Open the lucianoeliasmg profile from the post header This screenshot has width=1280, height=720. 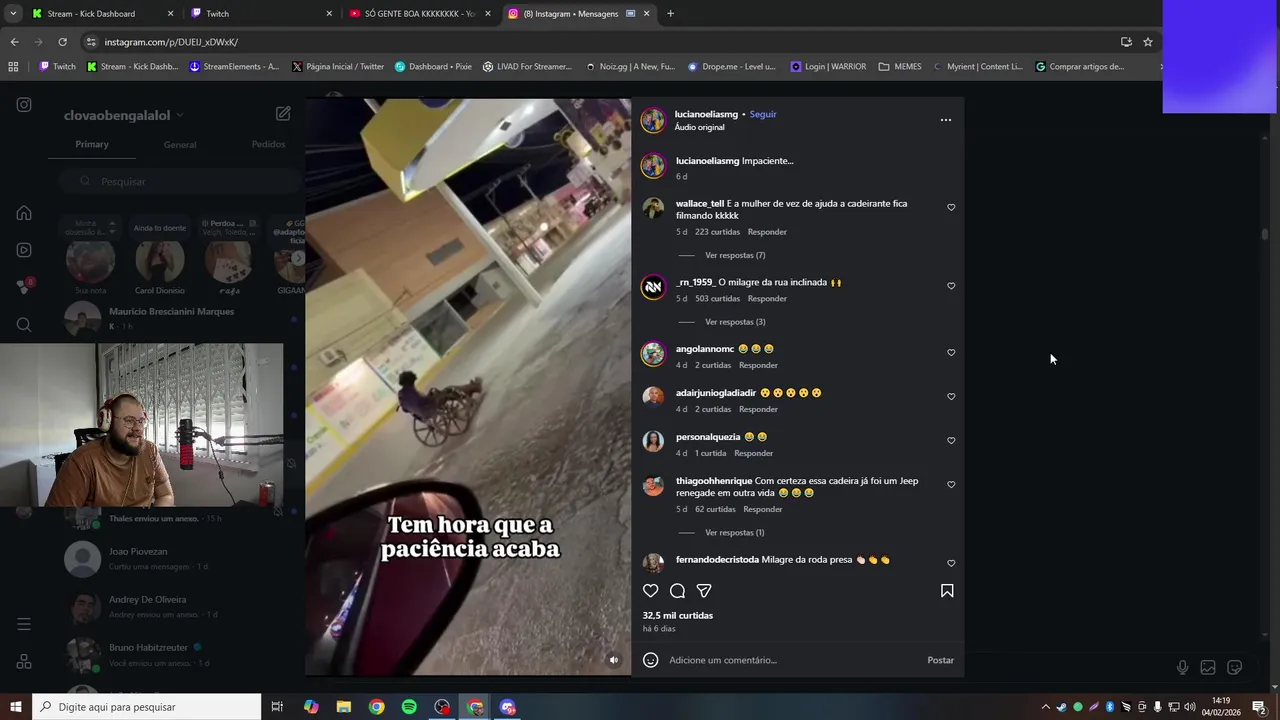pos(706,114)
